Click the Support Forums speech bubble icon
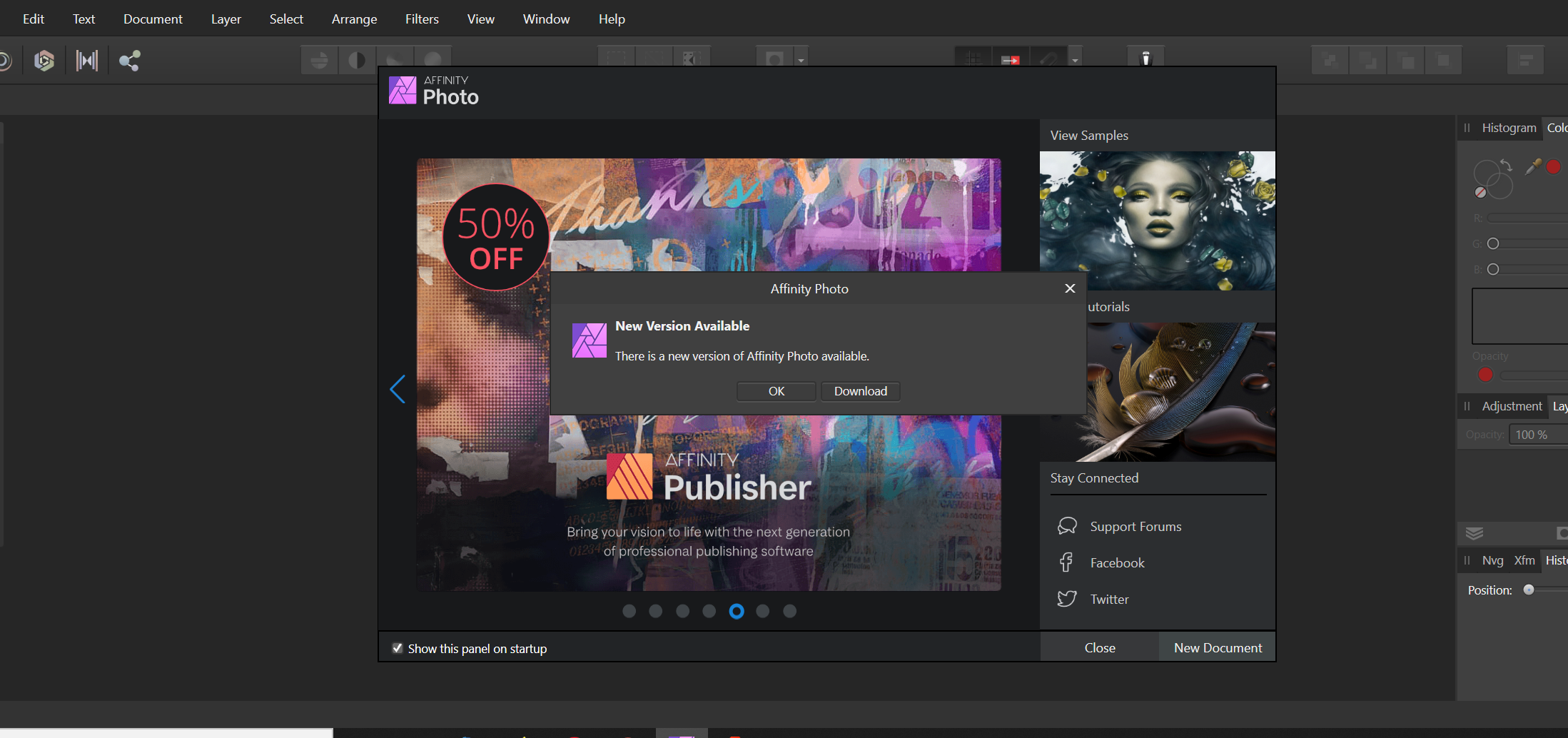1568x738 pixels. click(x=1067, y=526)
